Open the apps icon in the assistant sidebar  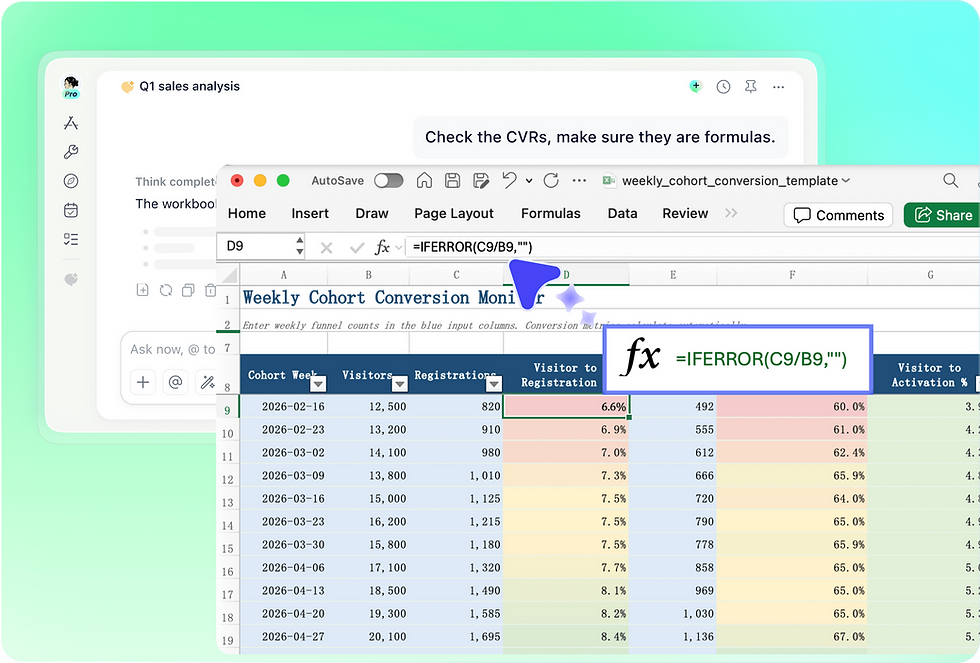(x=71, y=123)
